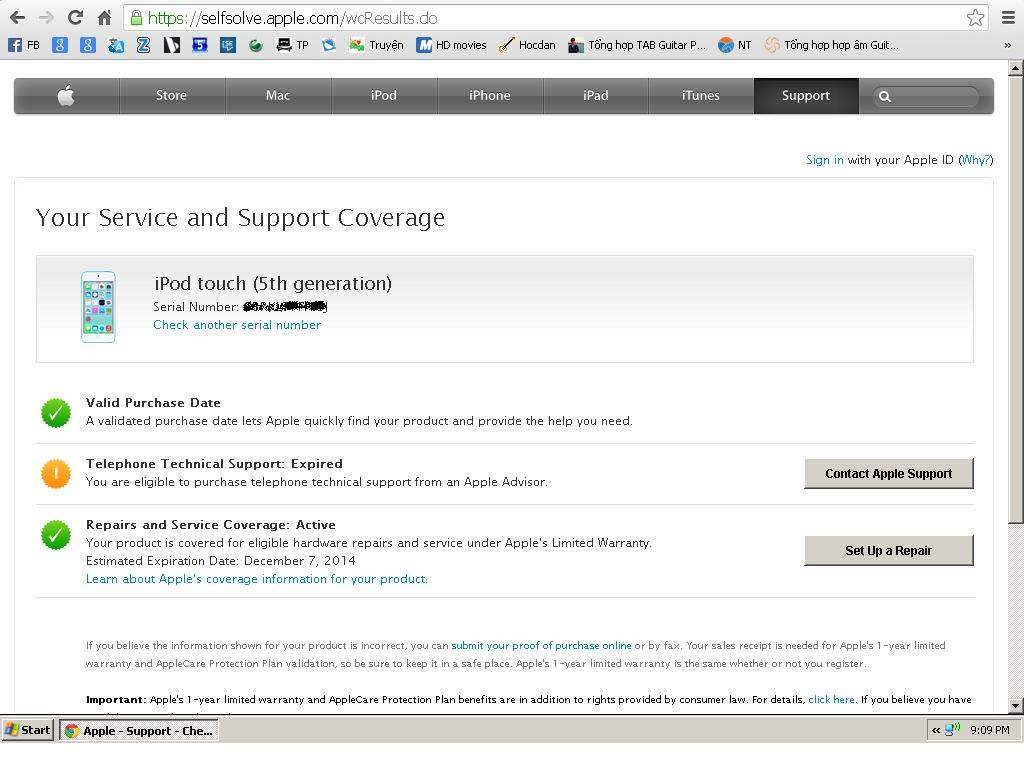The image size is (1024, 768).
Task: Click the Apple site search field
Action: point(927,97)
